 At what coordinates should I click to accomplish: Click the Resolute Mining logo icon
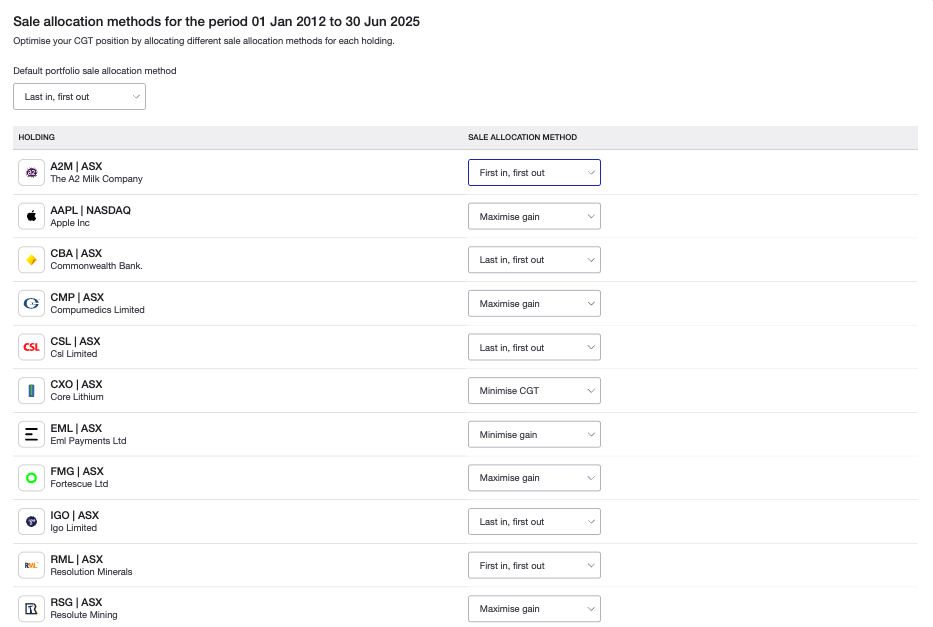(x=32, y=609)
